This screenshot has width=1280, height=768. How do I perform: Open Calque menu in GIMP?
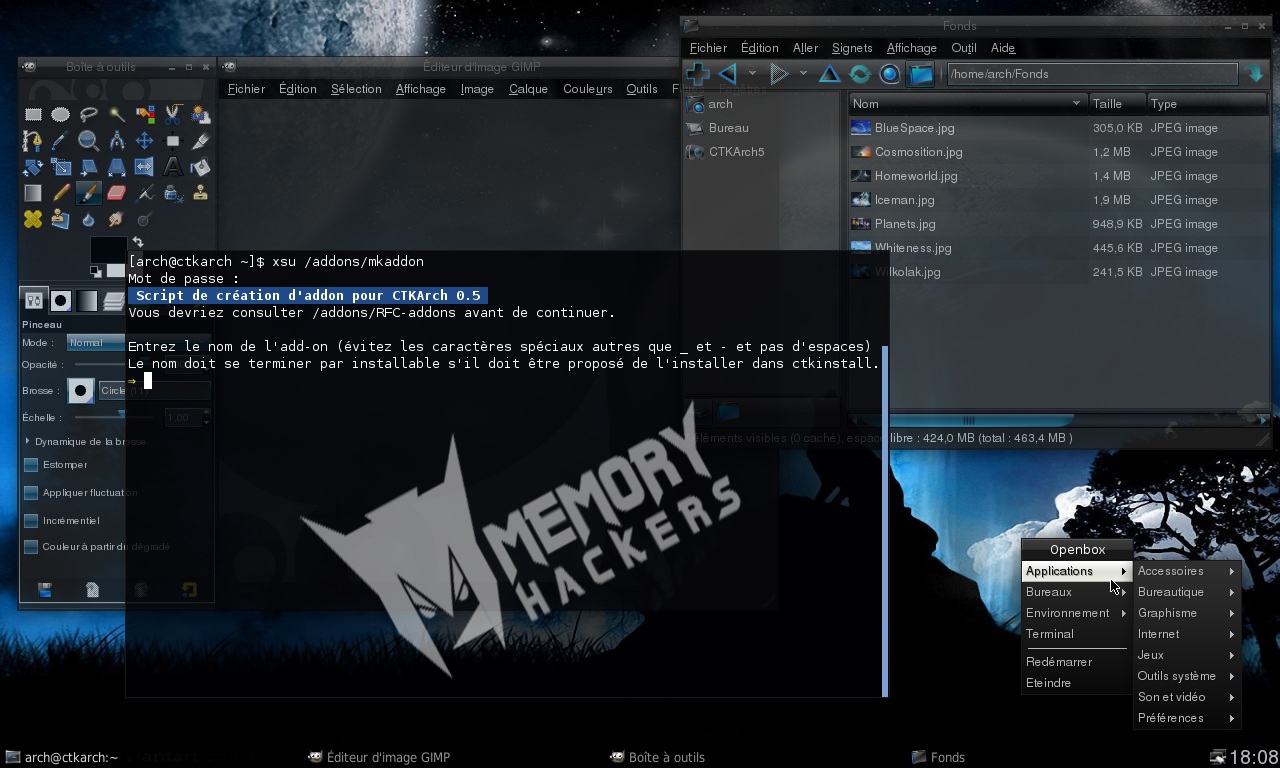click(x=528, y=89)
